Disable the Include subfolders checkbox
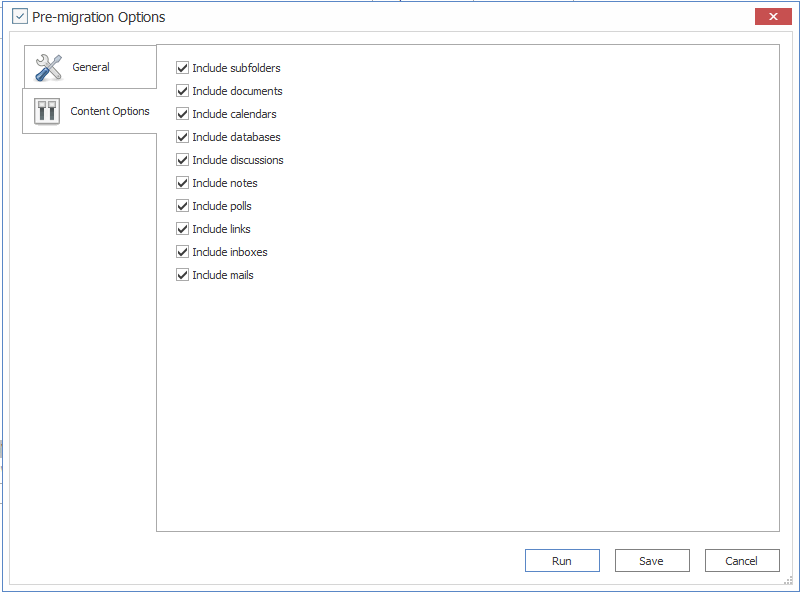 (x=182, y=68)
